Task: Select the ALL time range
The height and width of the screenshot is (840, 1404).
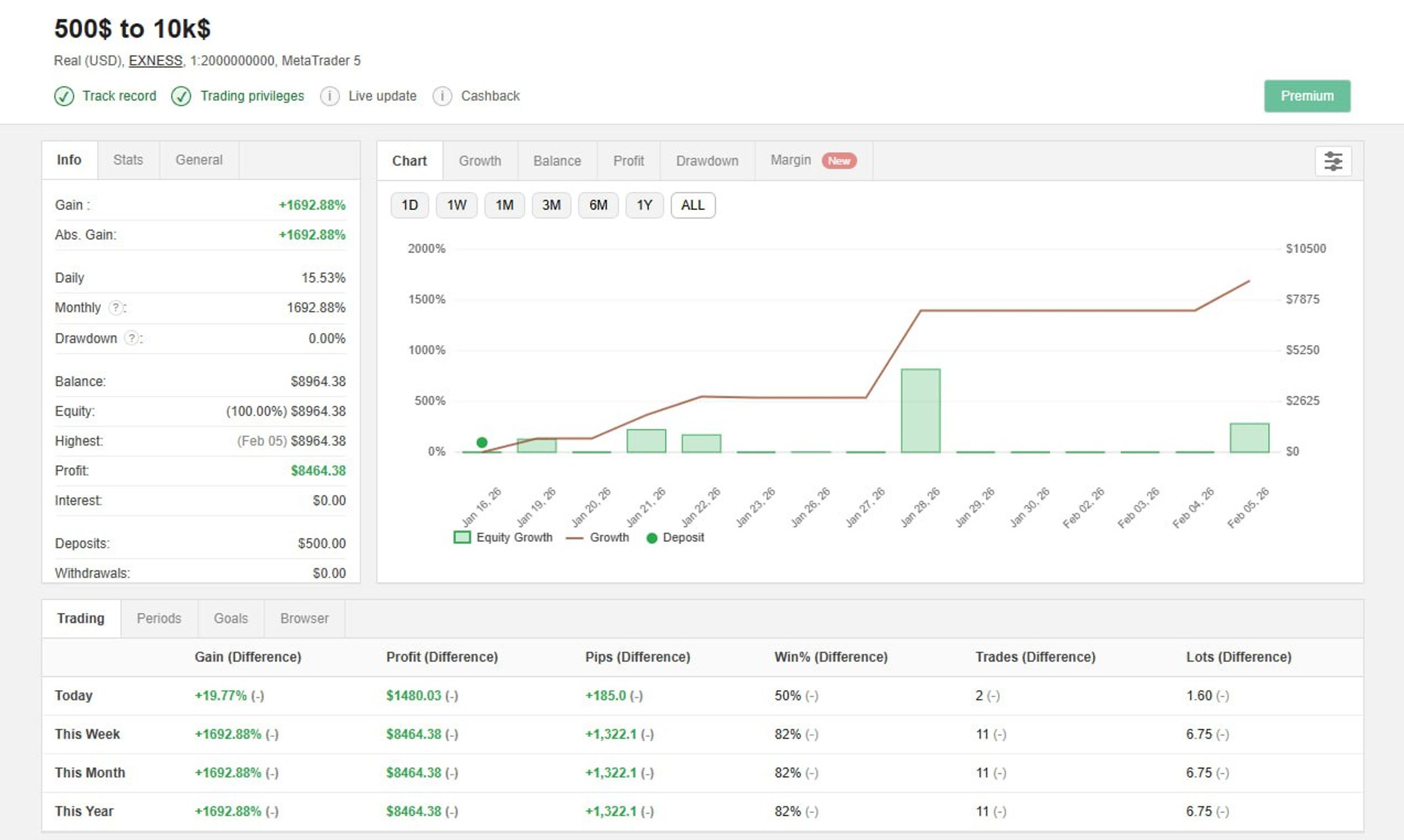Action: [x=693, y=205]
